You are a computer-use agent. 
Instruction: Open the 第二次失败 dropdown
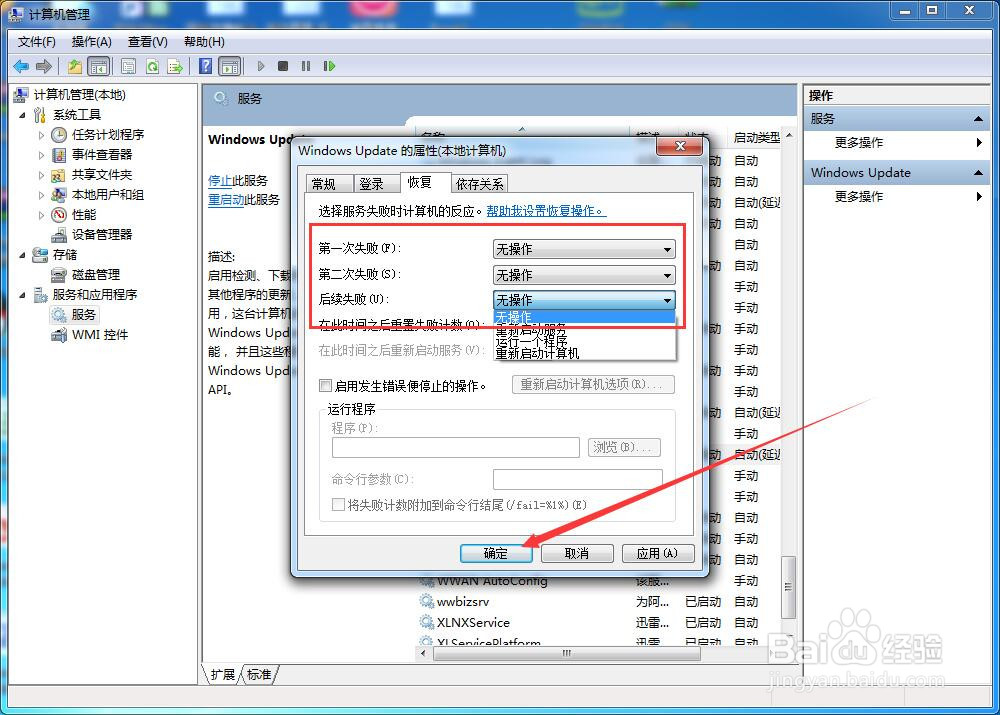click(584, 275)
